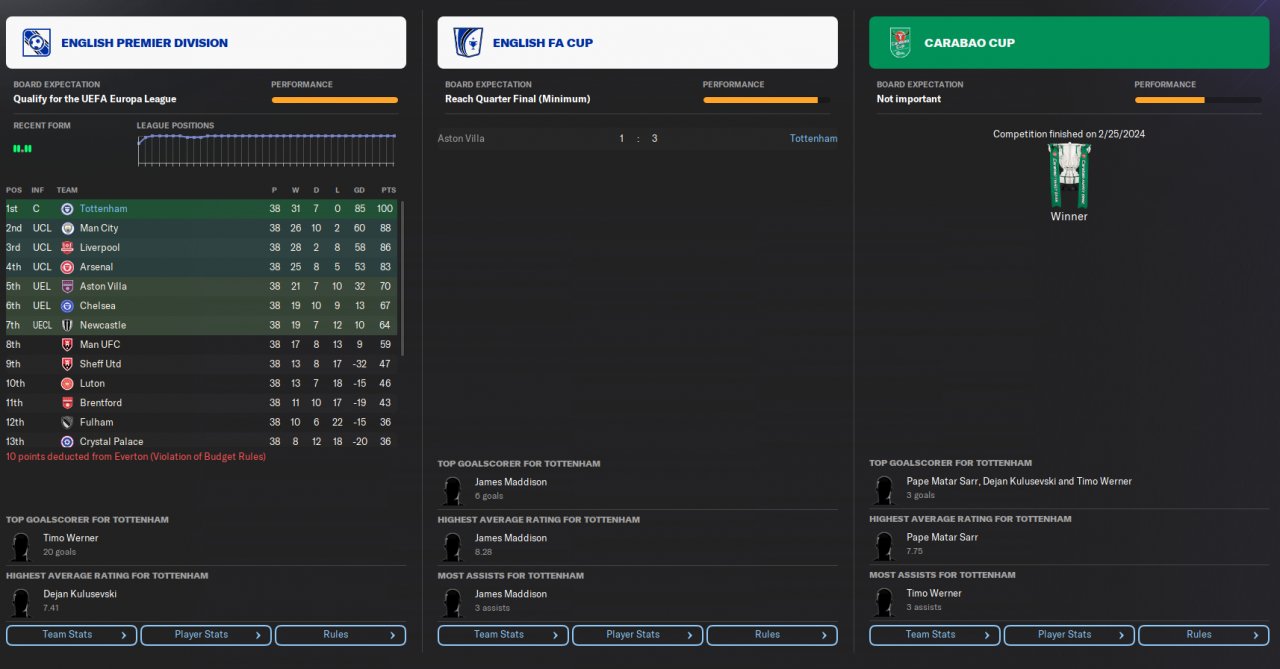Click the Man City club badge
The image size is (1280, 669).
click(67, 228)
